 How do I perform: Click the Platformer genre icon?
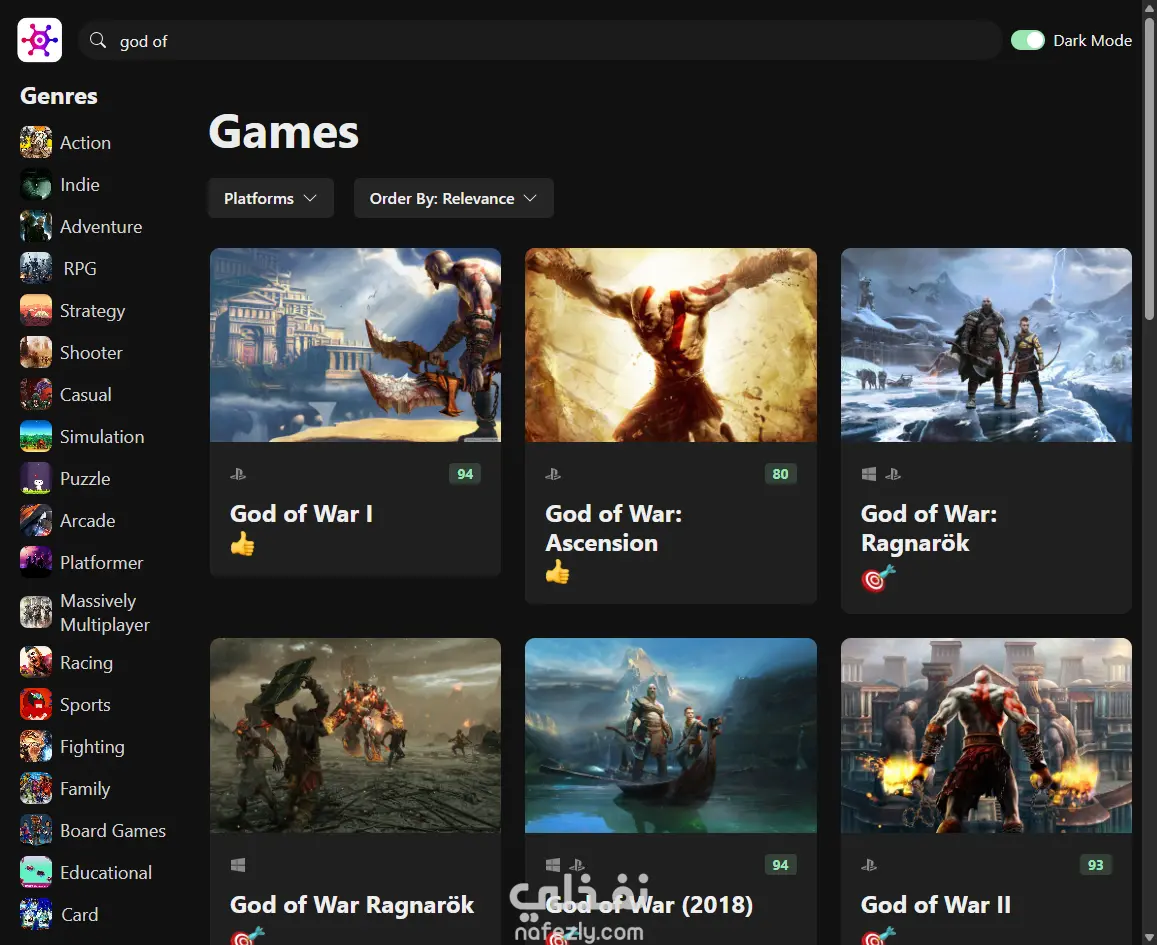pyautogui.click(x=35, y=563)
